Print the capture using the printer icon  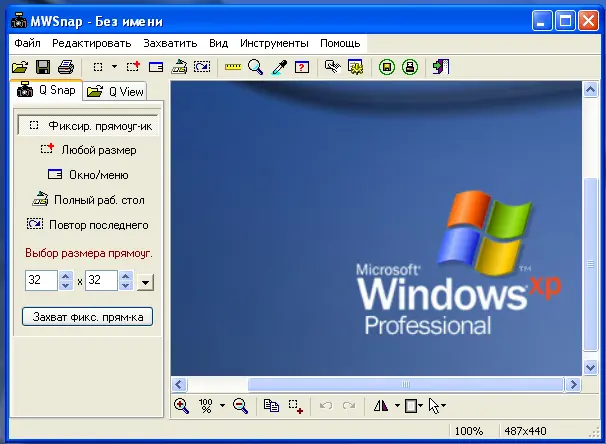(x=66, y=67)
